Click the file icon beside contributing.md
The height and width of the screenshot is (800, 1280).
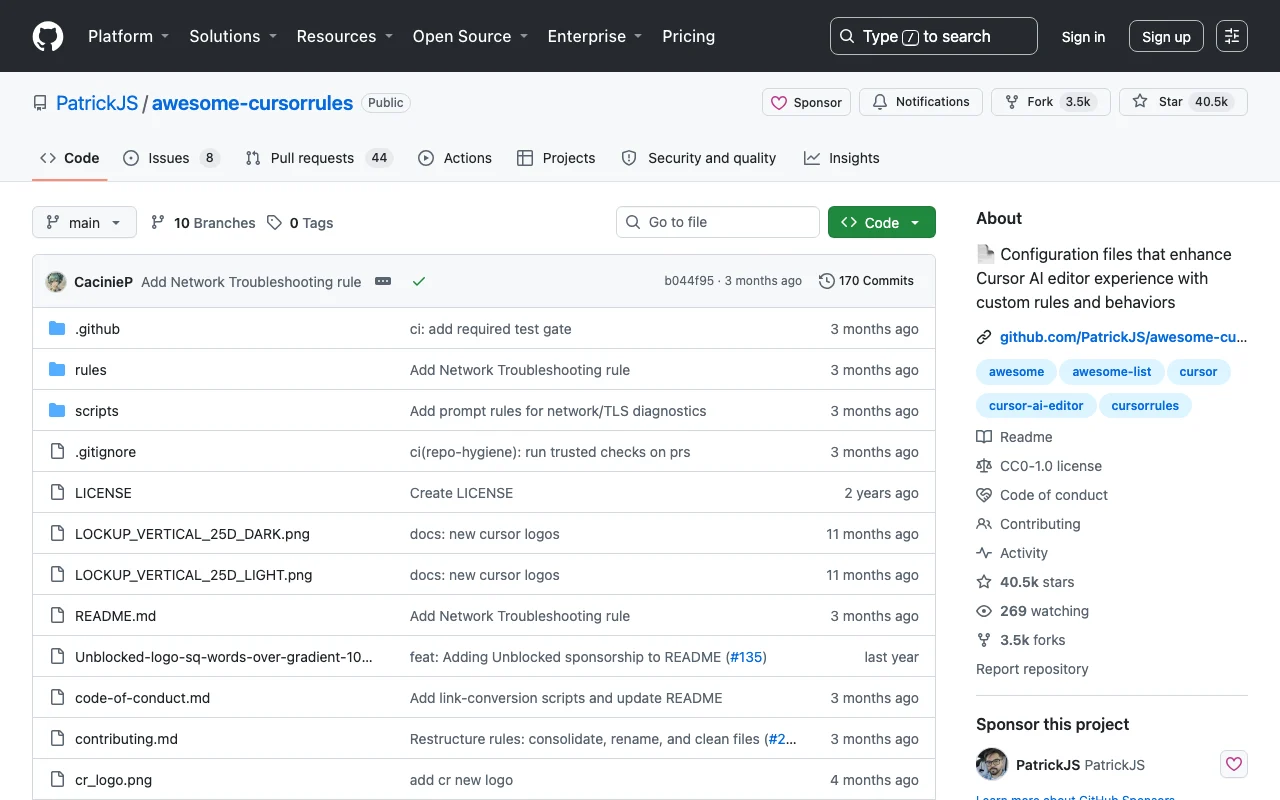coord(57,739)
